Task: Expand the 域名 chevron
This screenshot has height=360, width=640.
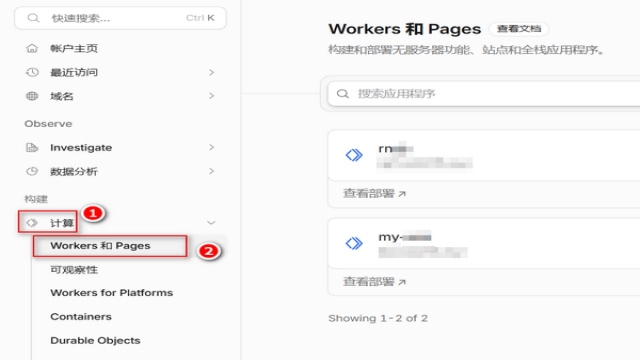Action: point(211,96)
